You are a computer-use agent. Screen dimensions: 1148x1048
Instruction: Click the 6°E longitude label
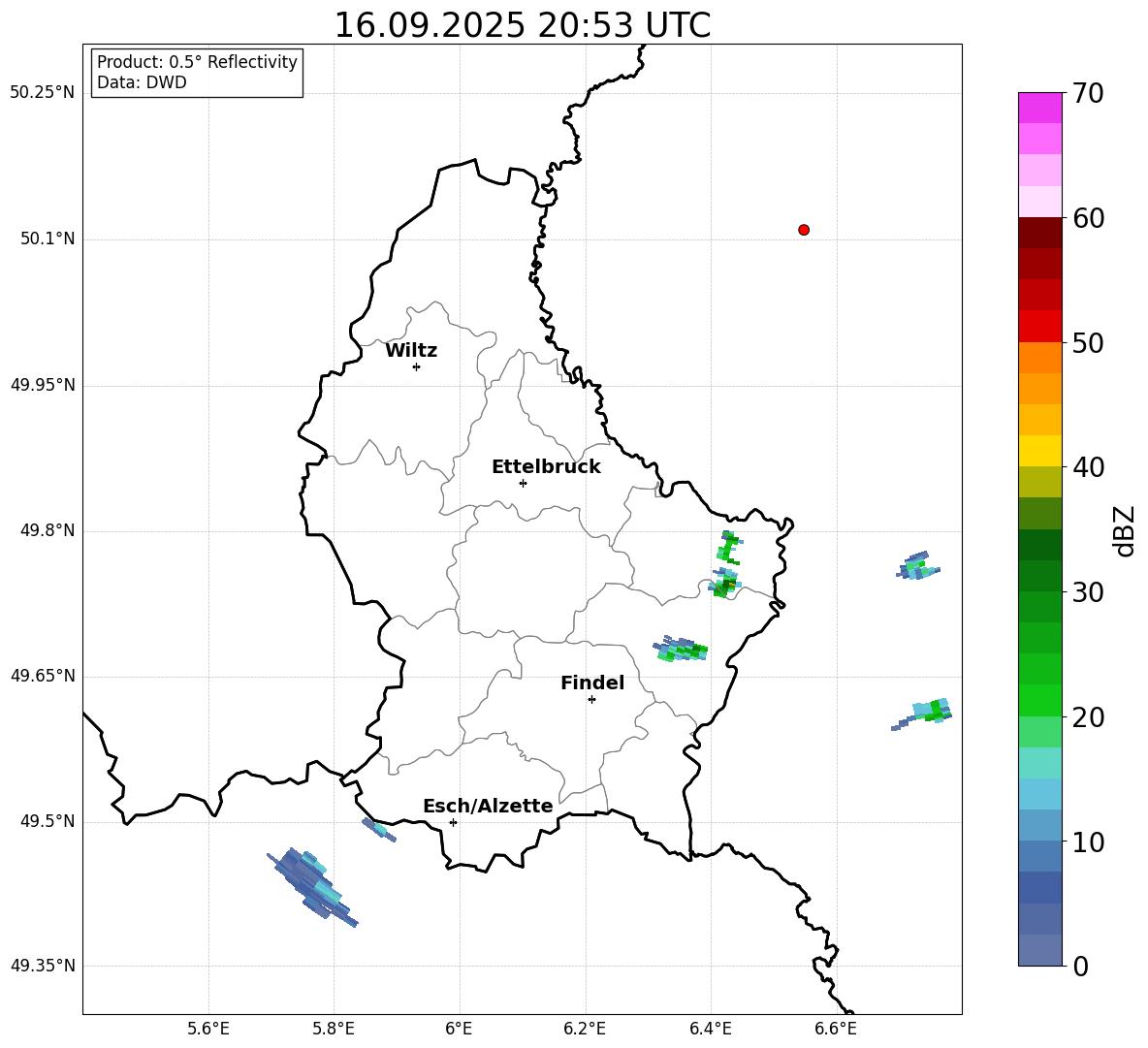(x=459, y=1030)
